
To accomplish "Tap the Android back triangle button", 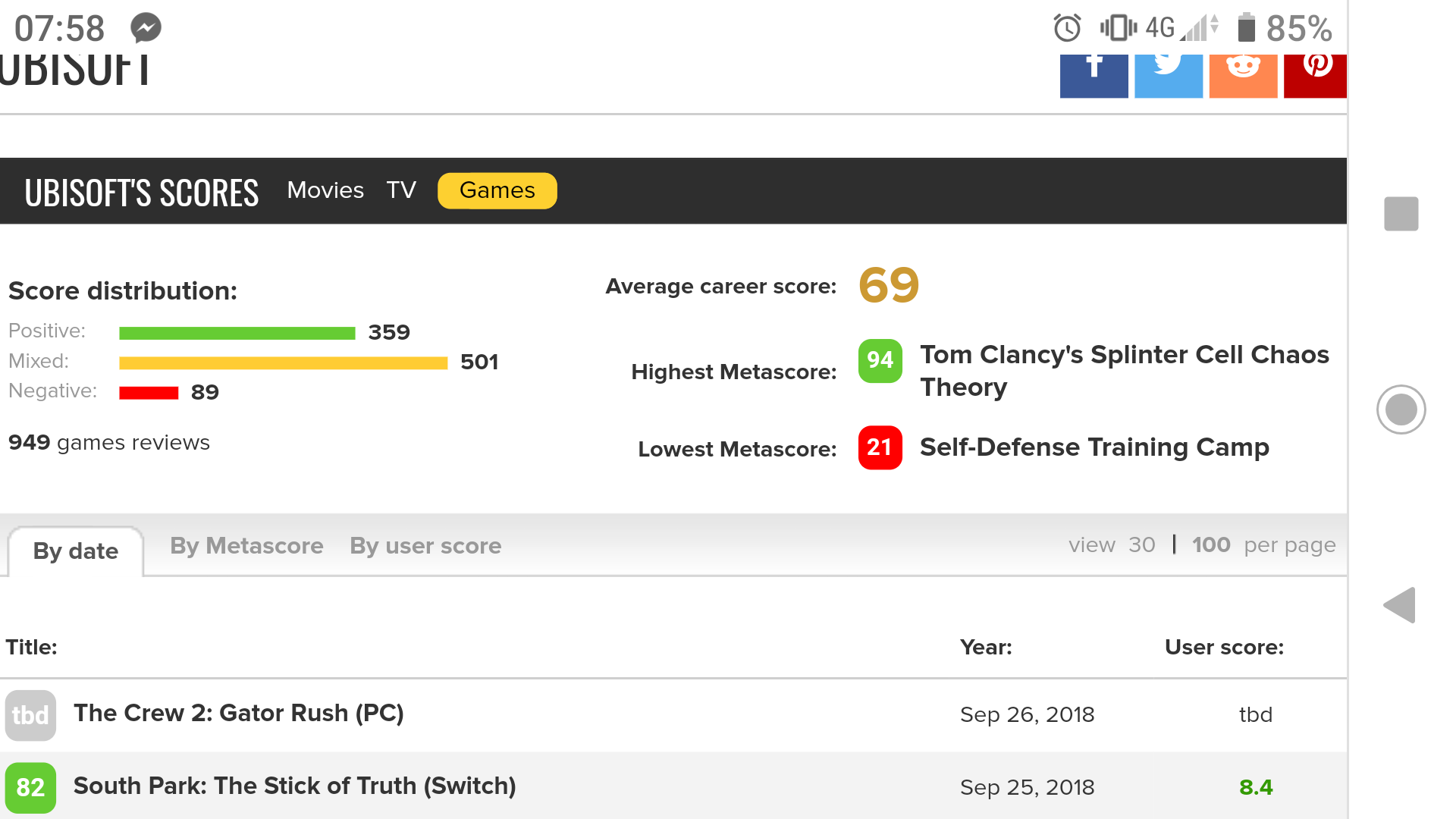I will 1400,605.
